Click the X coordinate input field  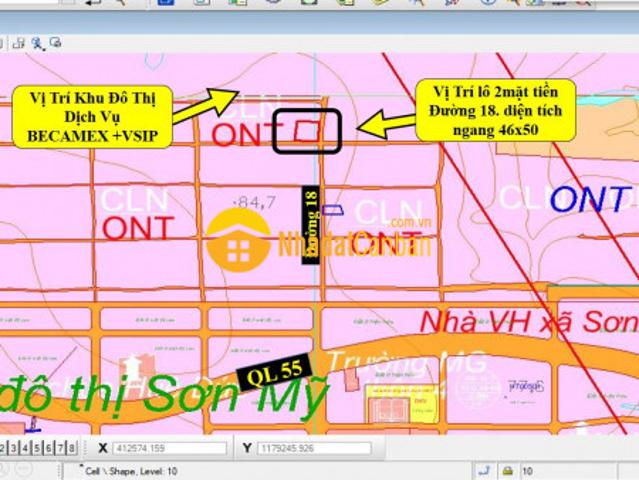pos(170,449)
